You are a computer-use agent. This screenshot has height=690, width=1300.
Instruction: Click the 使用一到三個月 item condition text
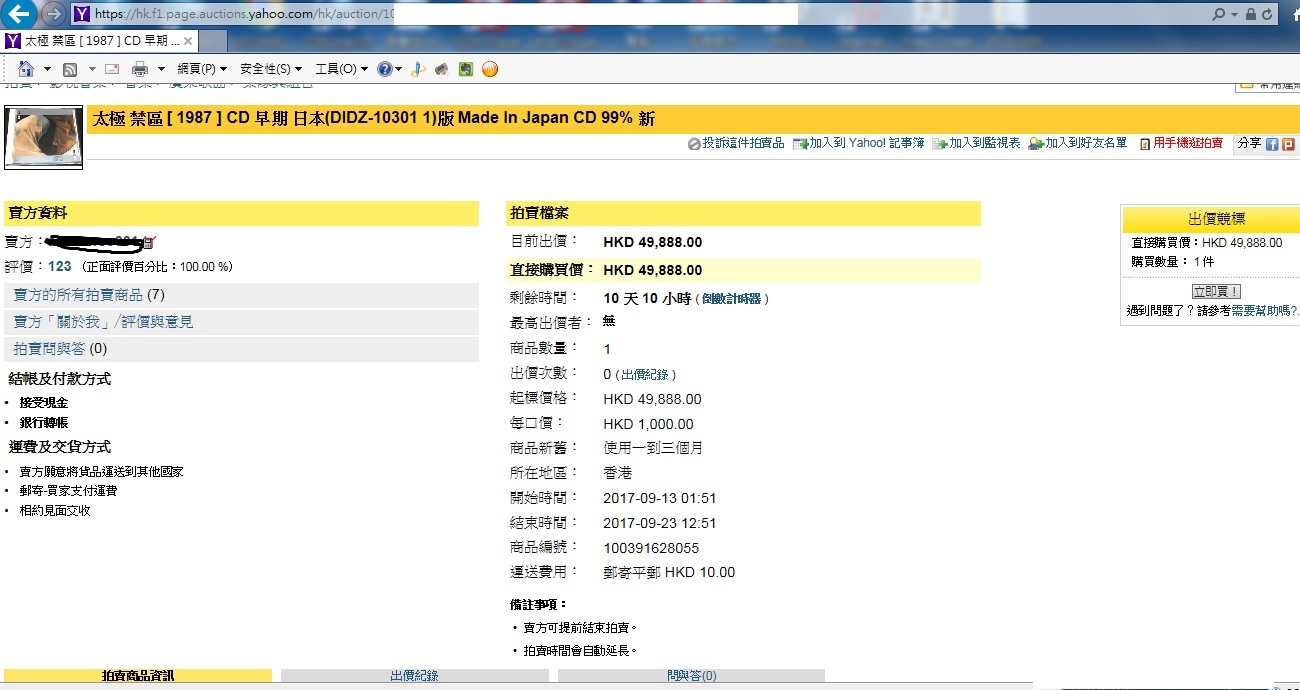click(x=653, y=448)
